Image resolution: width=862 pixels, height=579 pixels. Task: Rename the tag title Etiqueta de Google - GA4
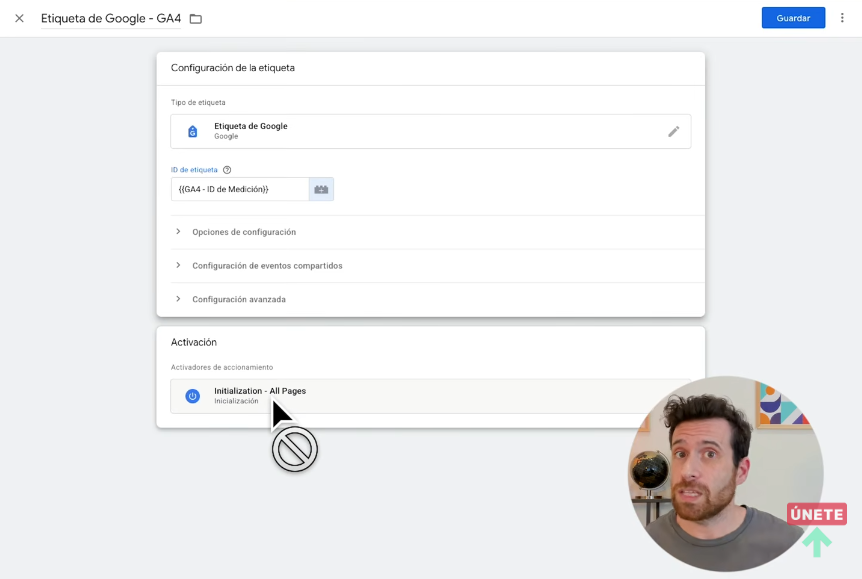[x=110, y=19]
